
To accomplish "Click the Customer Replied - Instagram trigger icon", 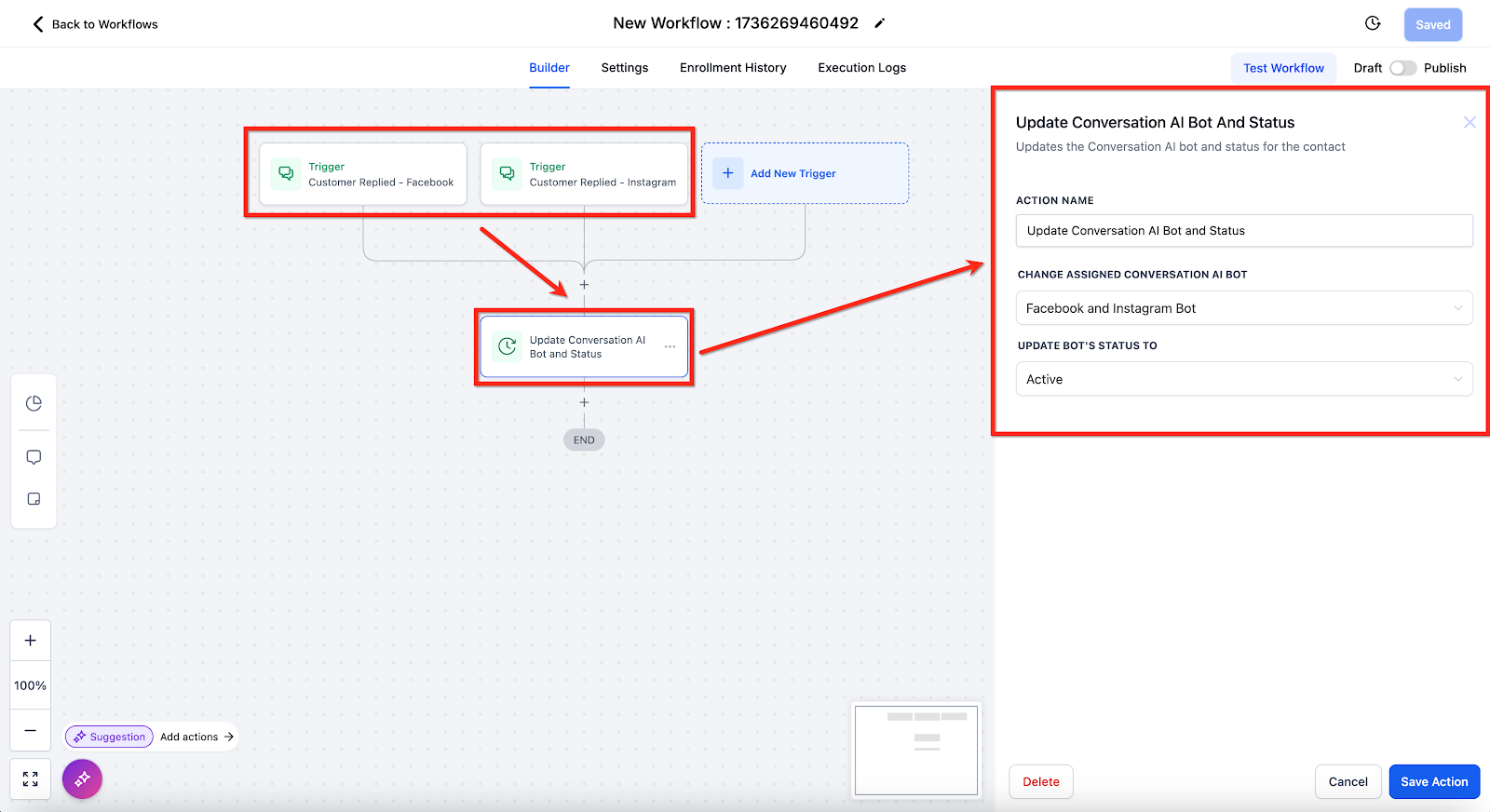I will 507,174.
